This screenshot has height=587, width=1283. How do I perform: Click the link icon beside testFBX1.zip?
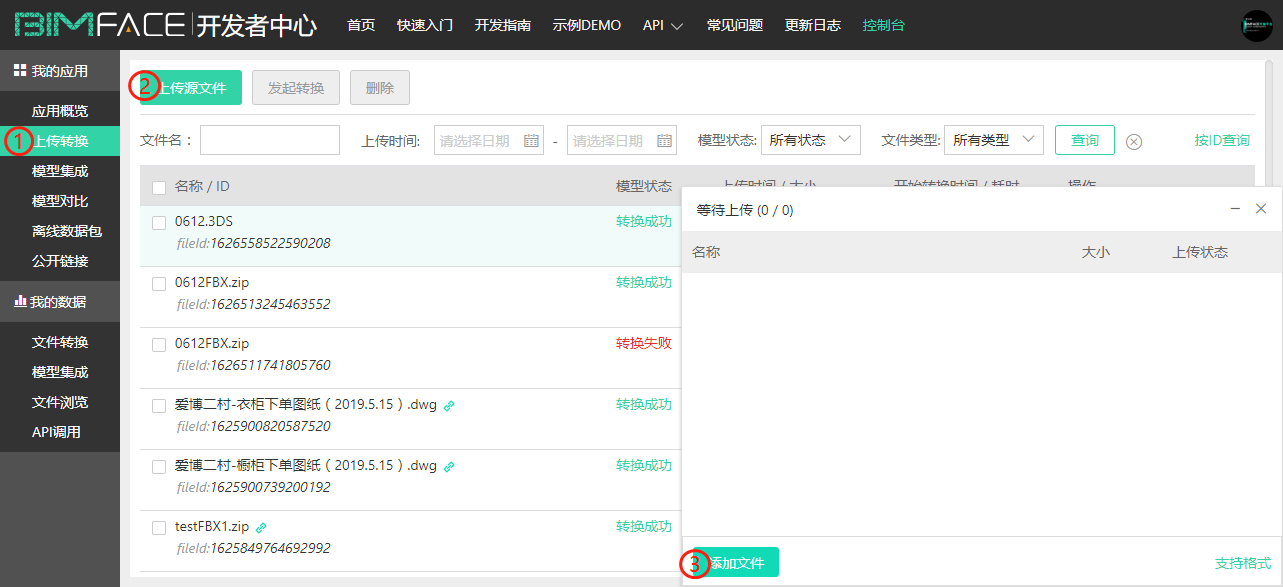[261, 527]
